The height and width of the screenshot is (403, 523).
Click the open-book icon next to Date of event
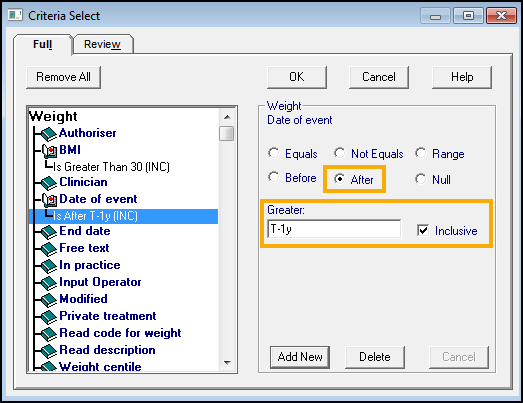[x=50, y=200]
